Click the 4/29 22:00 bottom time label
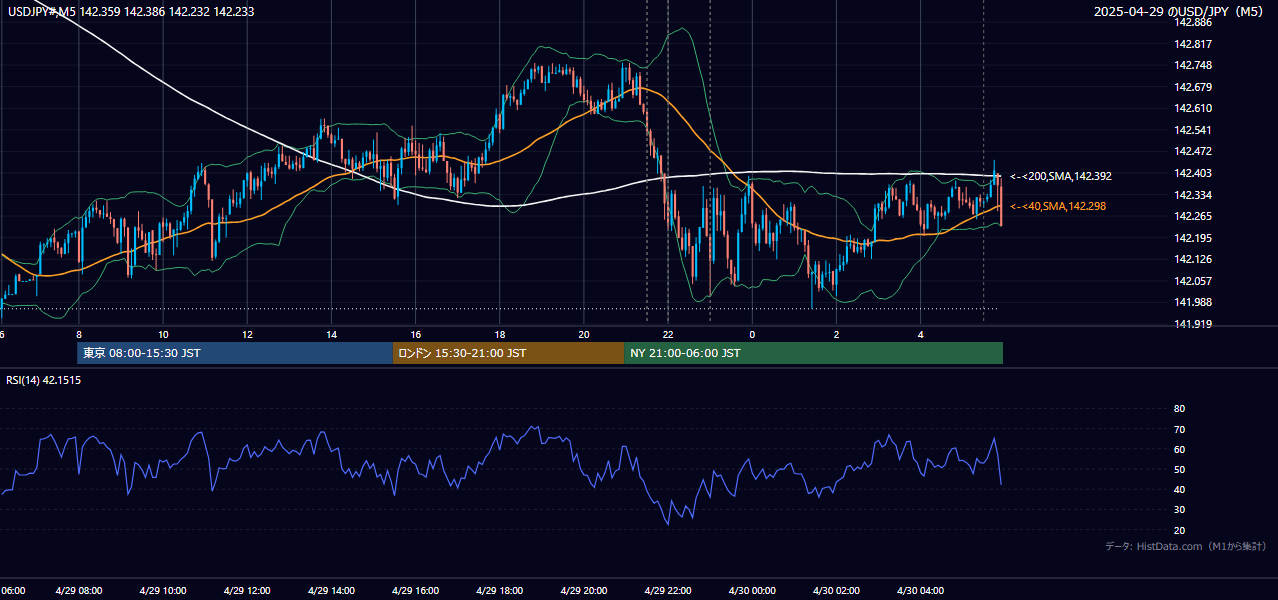The width and height of the screenshot is (1278, 600). (x=668, y=591)
